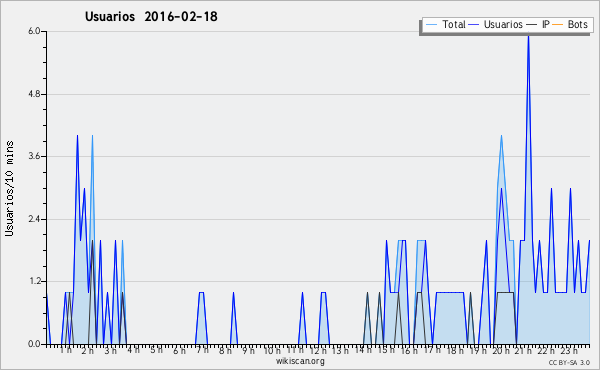Select the 'IP' legend entry

(538, 24)
